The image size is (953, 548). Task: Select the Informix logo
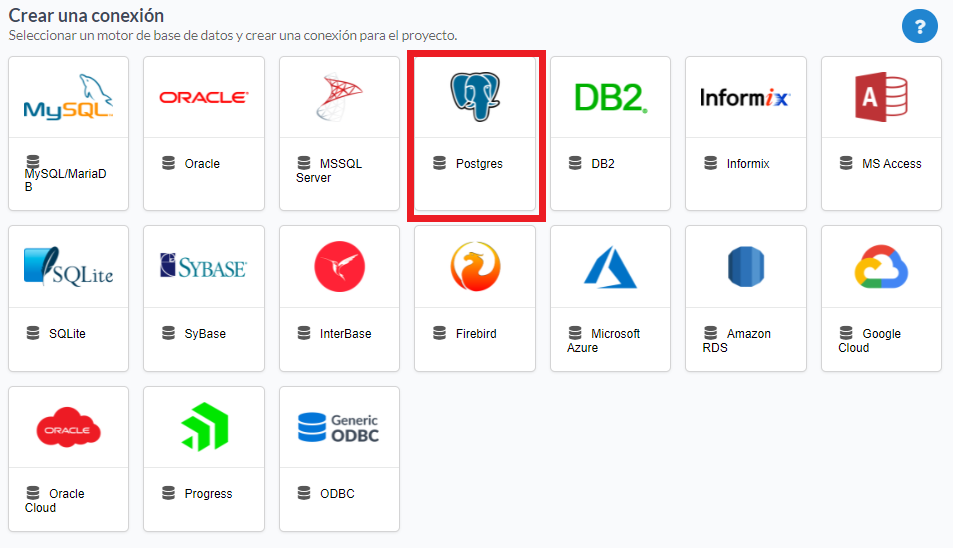[745, 97]
